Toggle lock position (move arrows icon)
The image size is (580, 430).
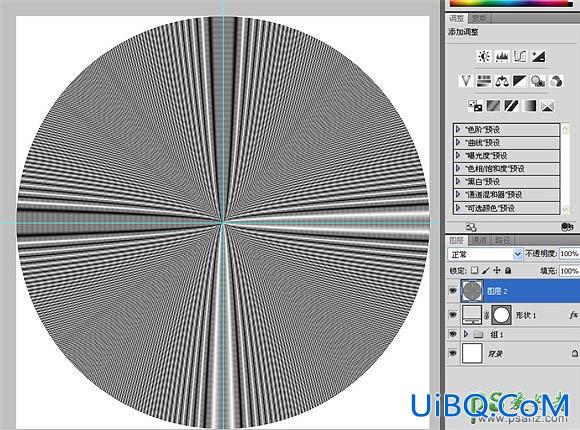[497, 271]
